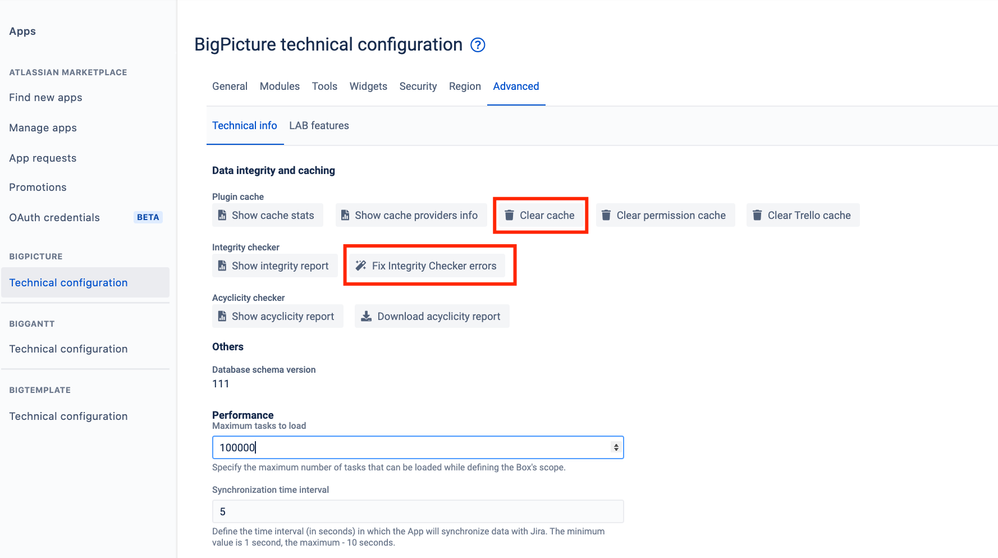Open Promotions in sidebar
The image size is (998, 558).
(x=38, y=187)
